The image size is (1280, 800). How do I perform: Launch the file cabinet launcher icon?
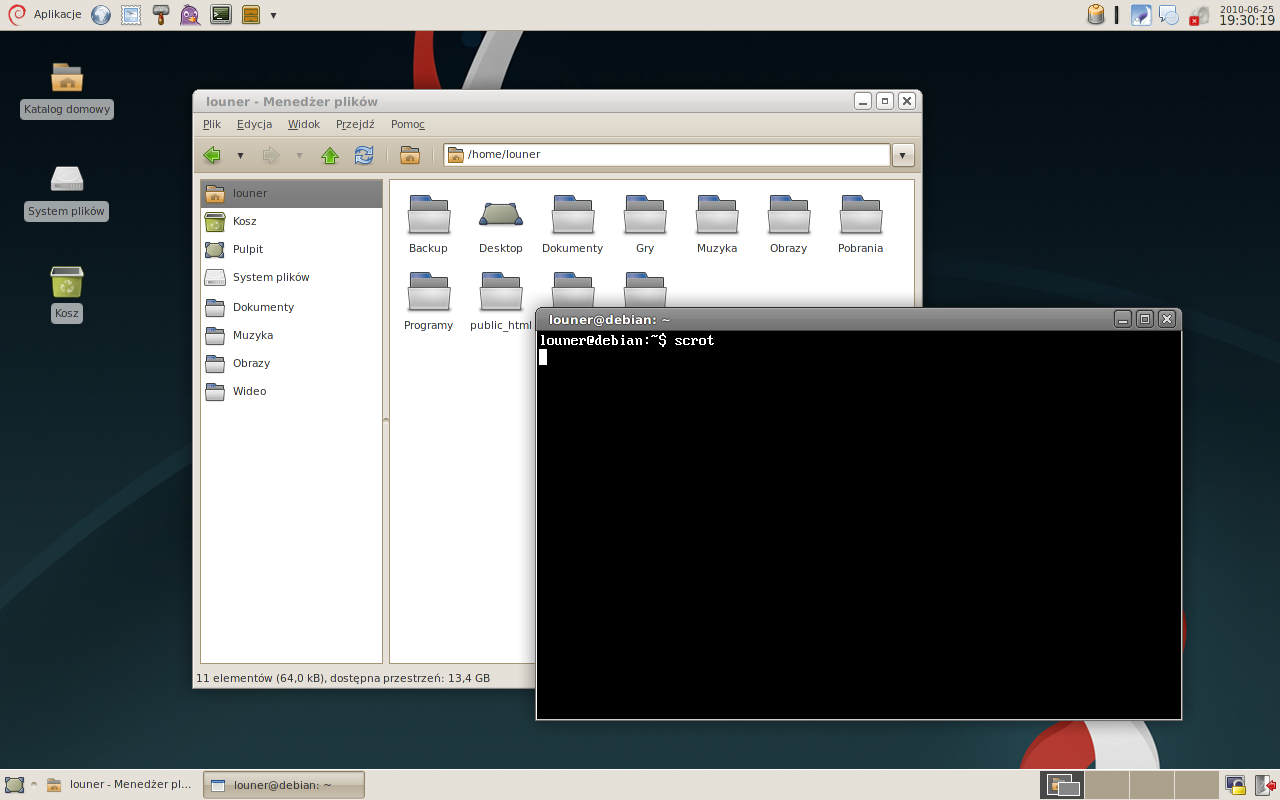click(x=251, y=15)
